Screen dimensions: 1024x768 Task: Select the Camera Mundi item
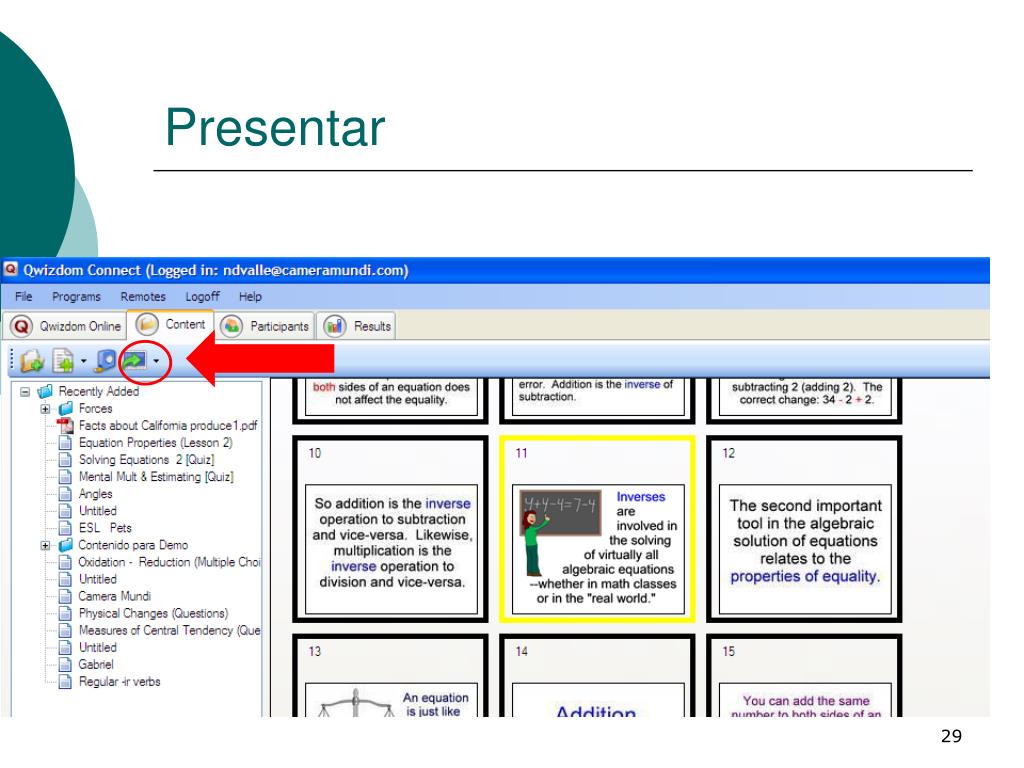click(x=114, y=596)
